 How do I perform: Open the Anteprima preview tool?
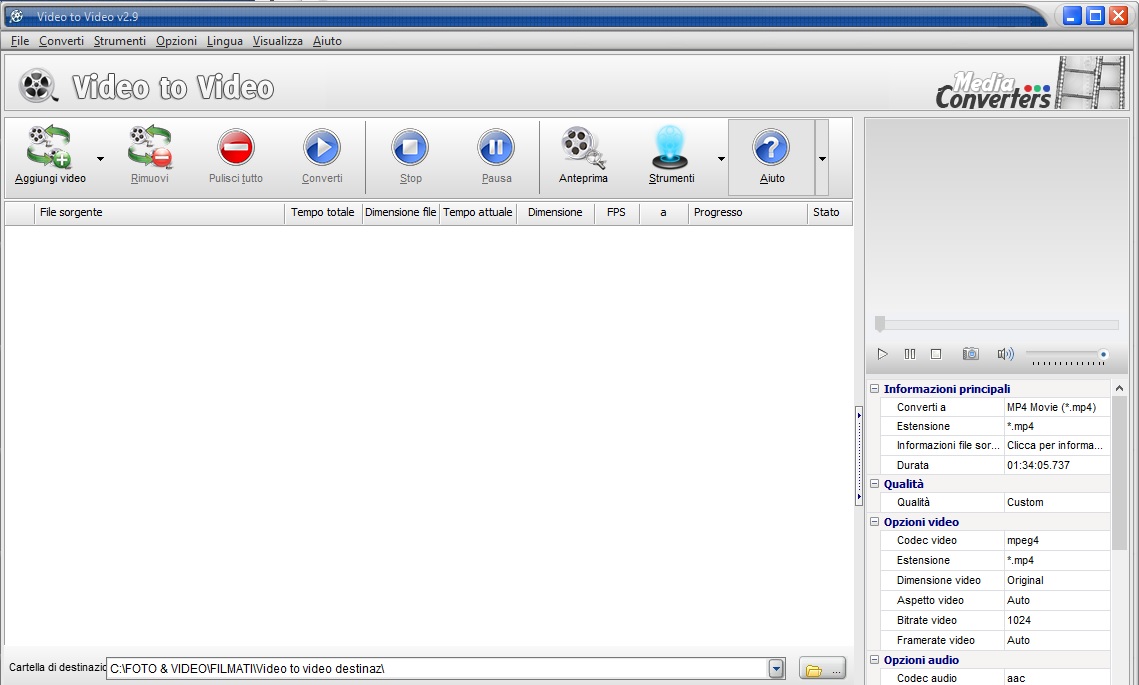[x=582, y=148]
